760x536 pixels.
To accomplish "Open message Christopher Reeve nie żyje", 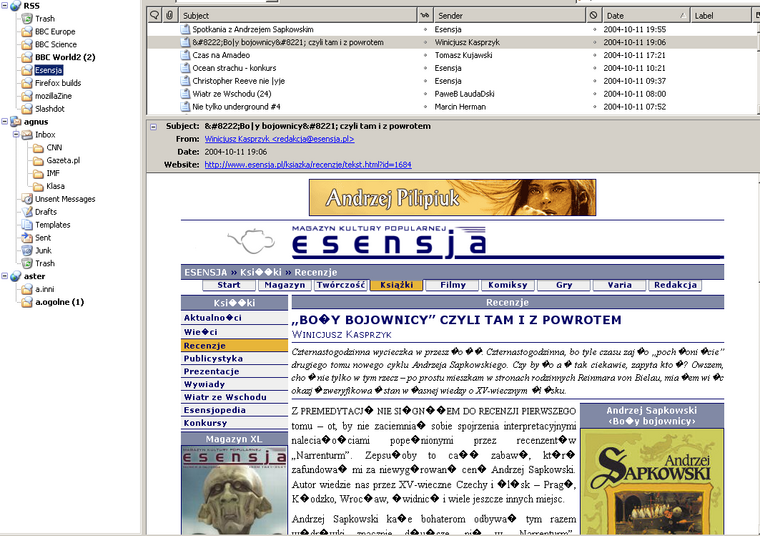I will click(238, 81).
